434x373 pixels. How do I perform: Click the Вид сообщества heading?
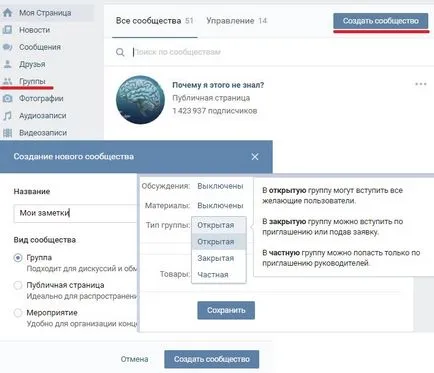pyautogui.click(x=45, y=240)
